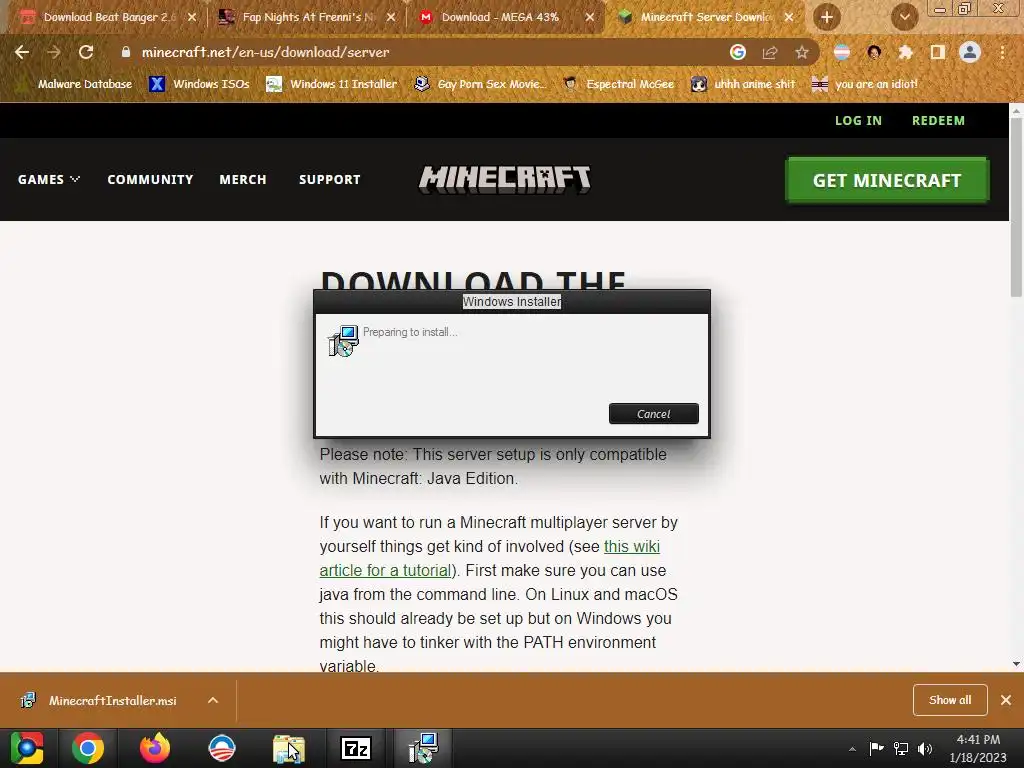
Task: Switch to the Download - MEGA 43% tab
Action: [500, 17]
